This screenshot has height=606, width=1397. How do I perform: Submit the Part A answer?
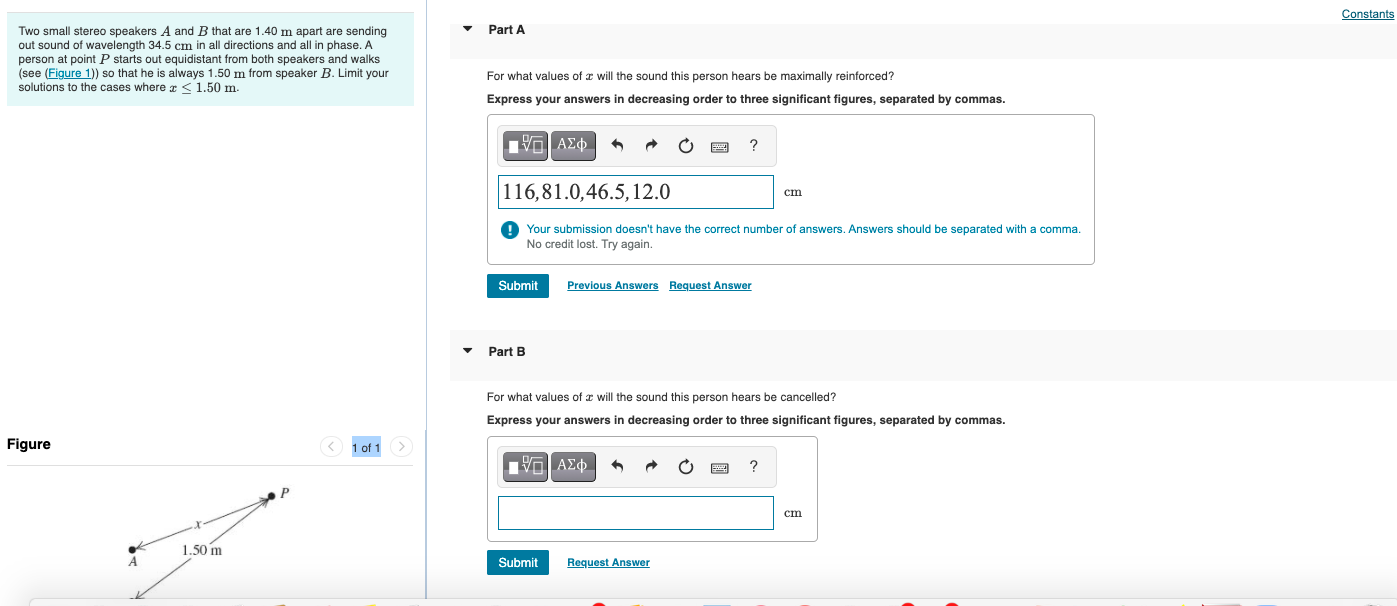click(518, 285)
